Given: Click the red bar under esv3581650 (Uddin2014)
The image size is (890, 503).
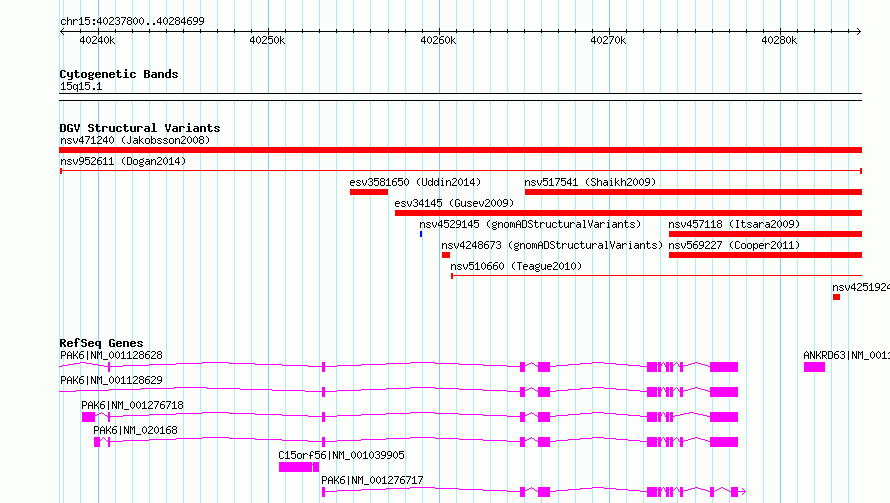Looking at the screenshot, I should coord(368,192).
